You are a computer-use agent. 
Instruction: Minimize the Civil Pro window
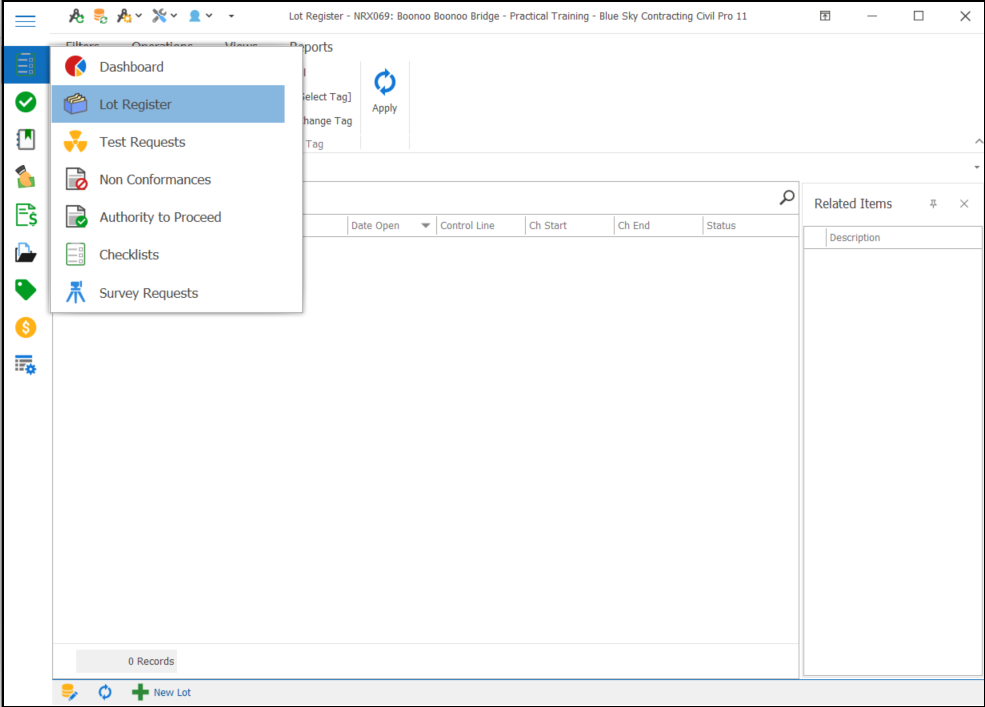[872, 16]
